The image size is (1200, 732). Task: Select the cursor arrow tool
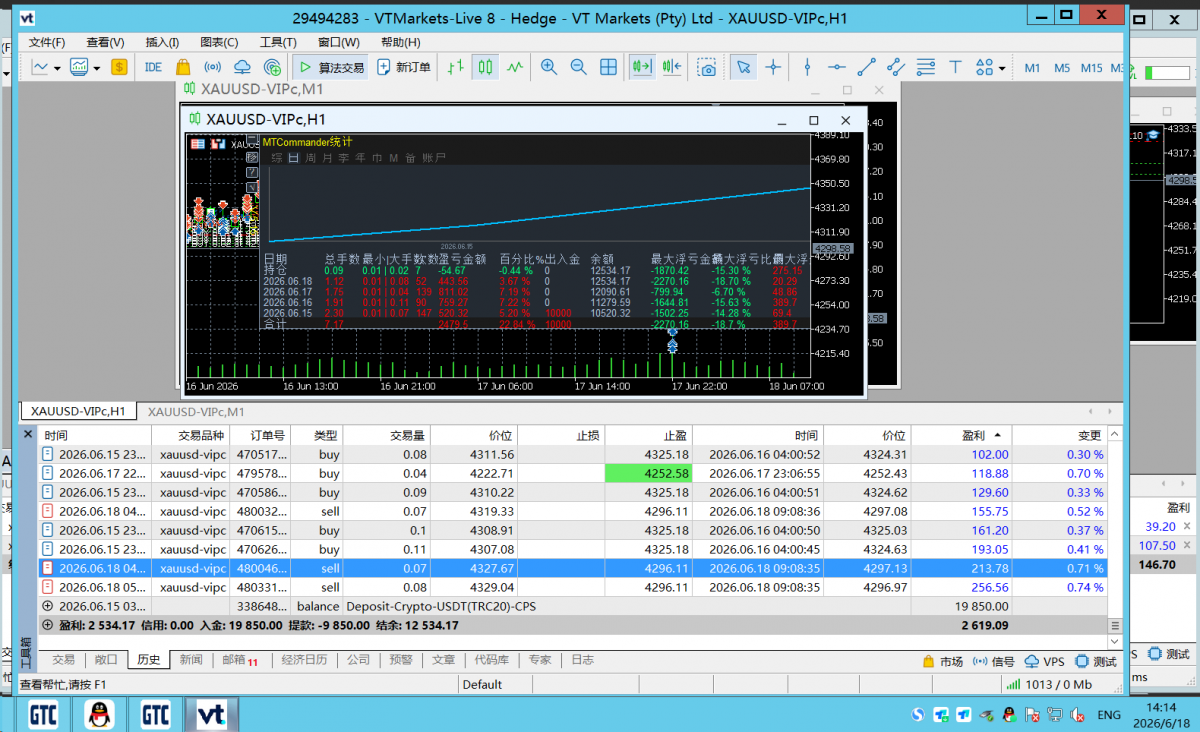pyautogui.click(x=743, y=67)
